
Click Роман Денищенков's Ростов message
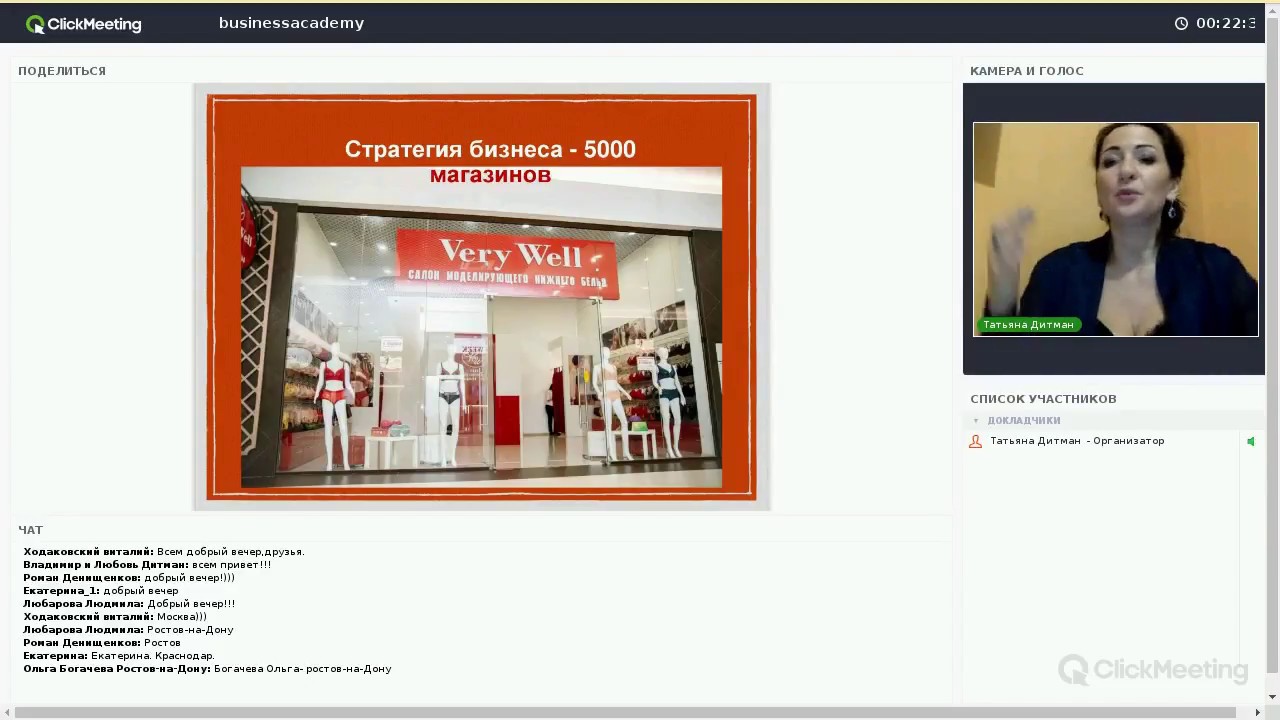point(102,643)
